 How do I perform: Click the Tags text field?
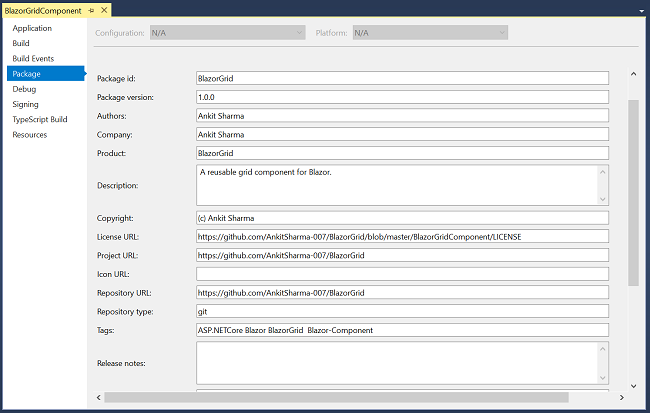click(x=402, y=330)
